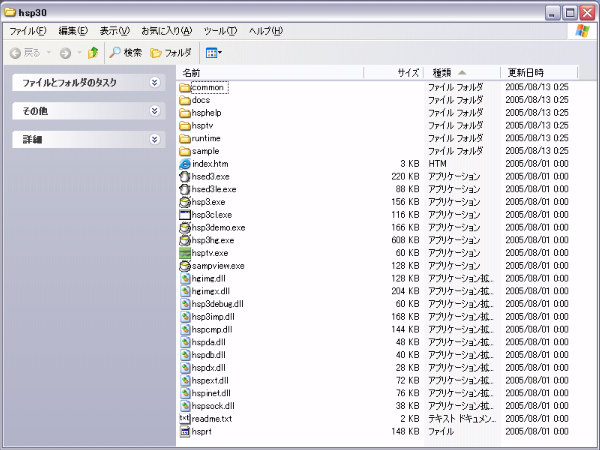Open the ファイル(F) menu
Image resolution: width=600 pixels, height=450 pixels.
(x=27, y=31)
